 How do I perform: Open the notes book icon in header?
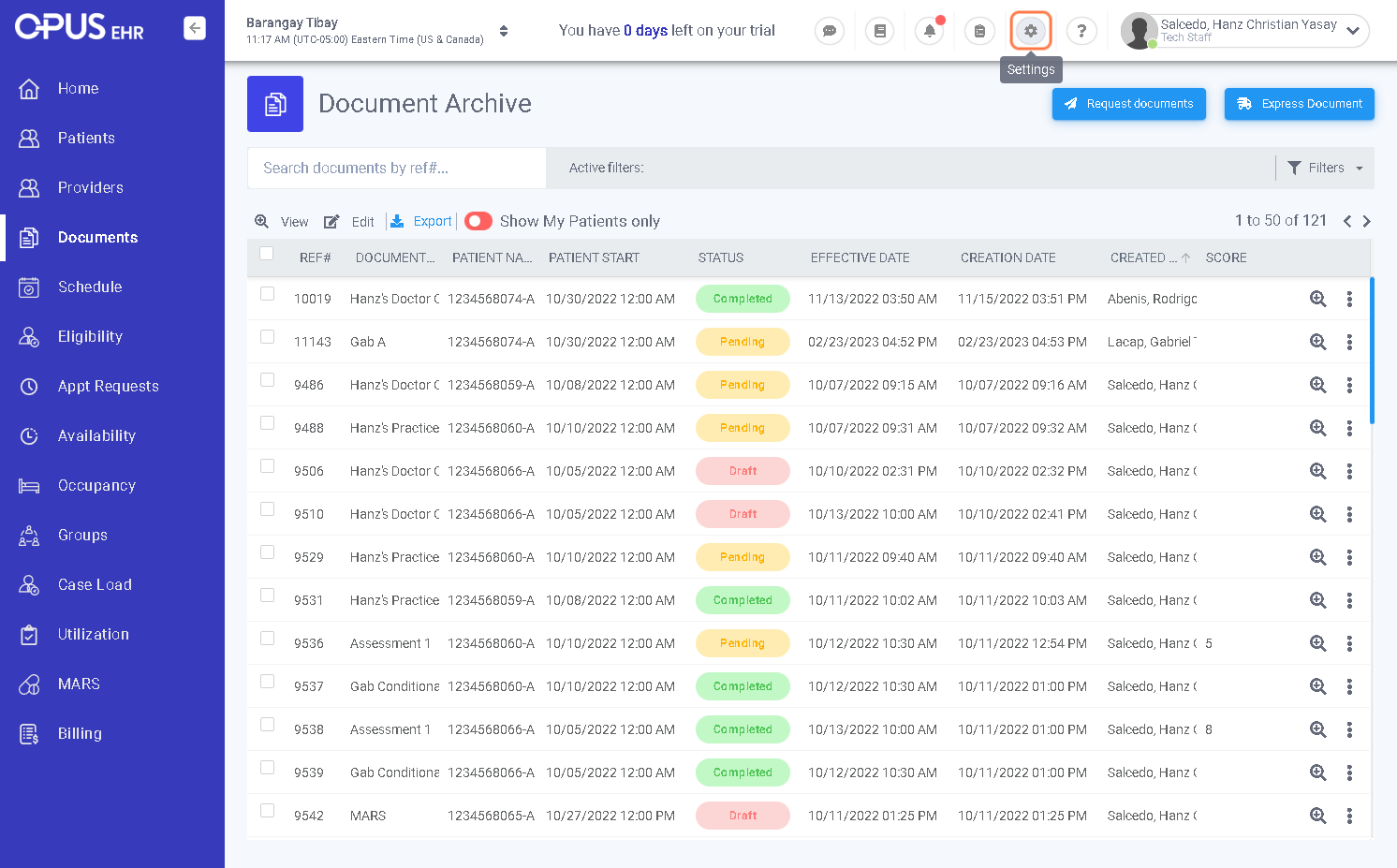click(879, 31)
